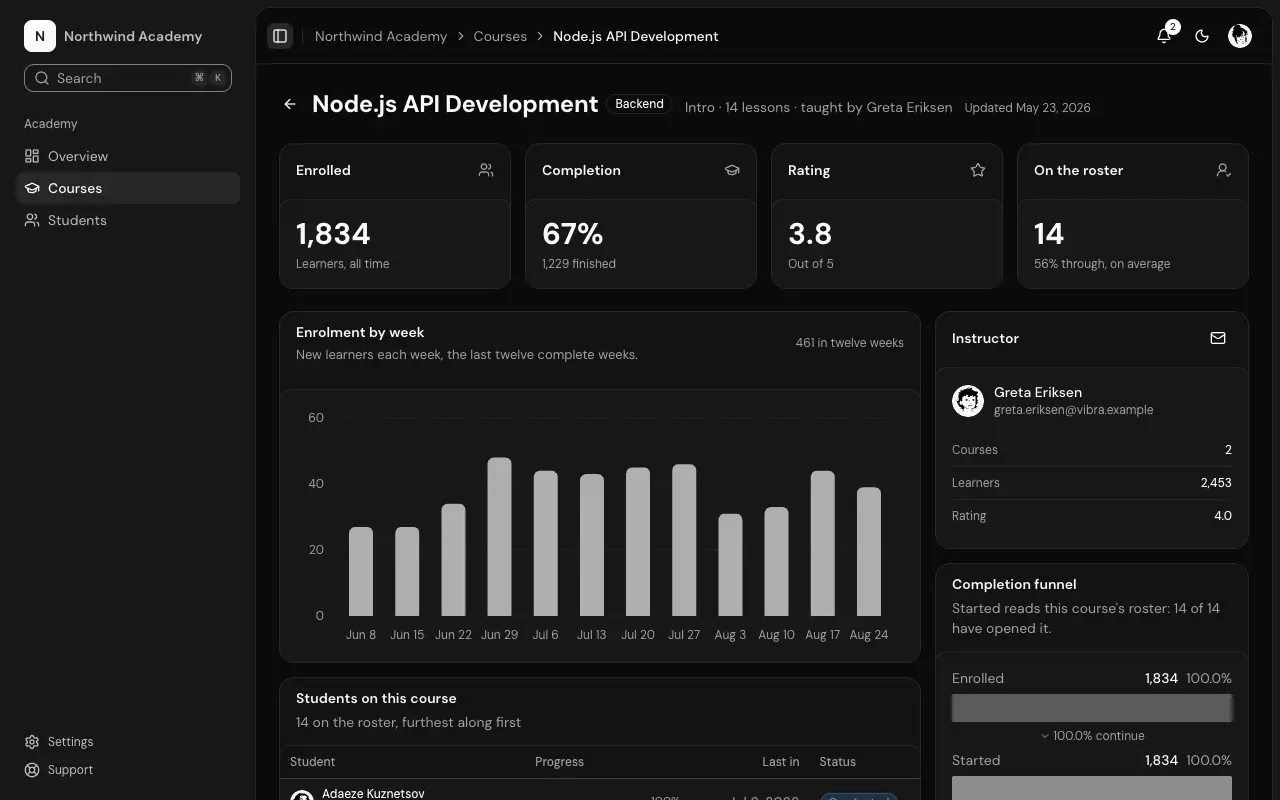Focus the Search field
1280x800 pixels.
128,78
